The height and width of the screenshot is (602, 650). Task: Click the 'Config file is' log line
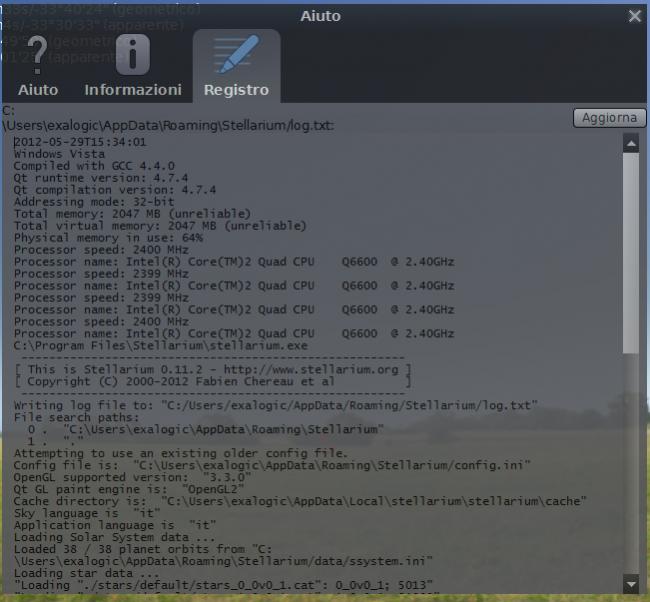click(272, 465)
